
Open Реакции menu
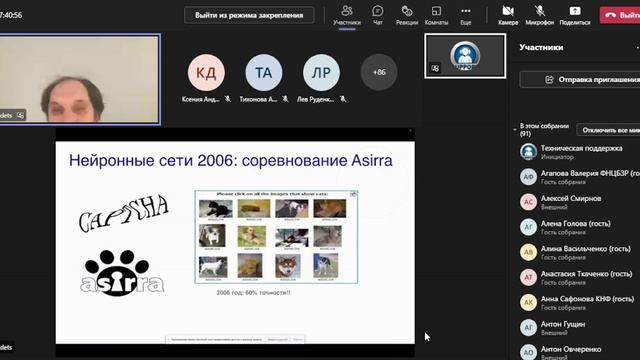coord(407,16)
